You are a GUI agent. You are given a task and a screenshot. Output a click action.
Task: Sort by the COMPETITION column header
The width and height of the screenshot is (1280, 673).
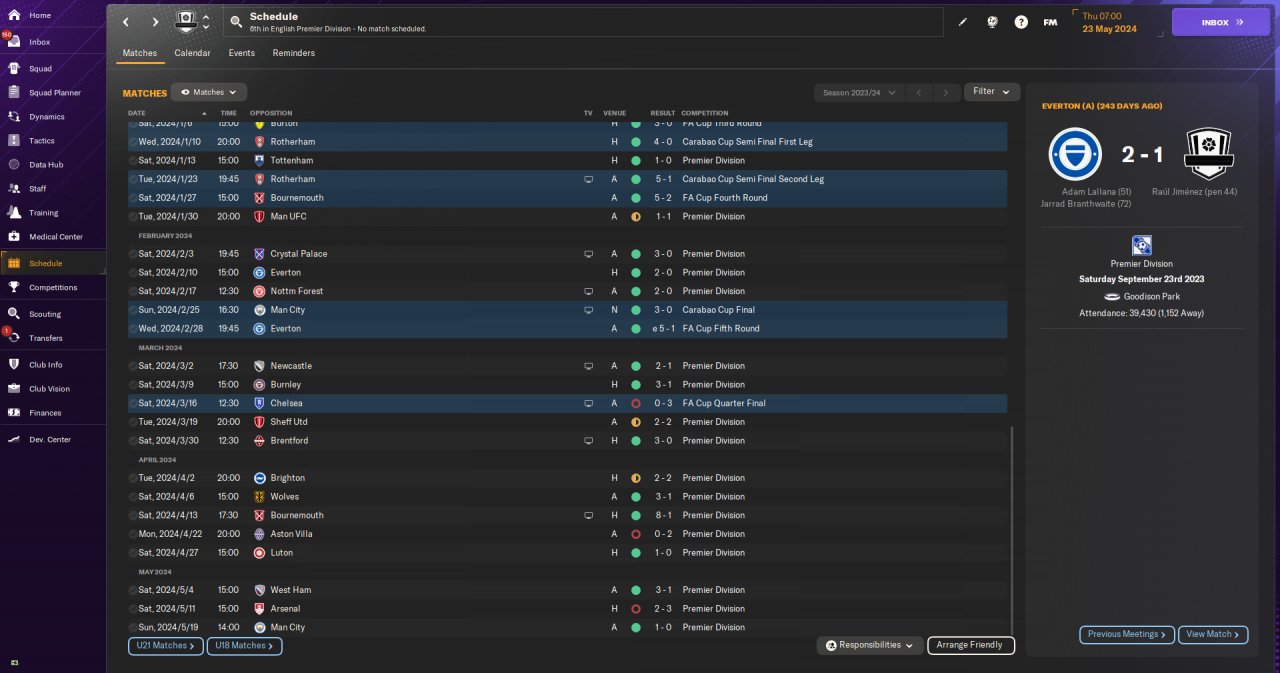pos(705,113)
